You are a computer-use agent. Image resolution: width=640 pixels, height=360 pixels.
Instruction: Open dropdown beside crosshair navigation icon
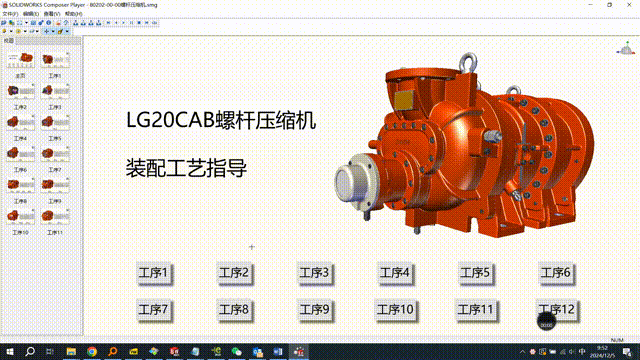coord(53,31)
